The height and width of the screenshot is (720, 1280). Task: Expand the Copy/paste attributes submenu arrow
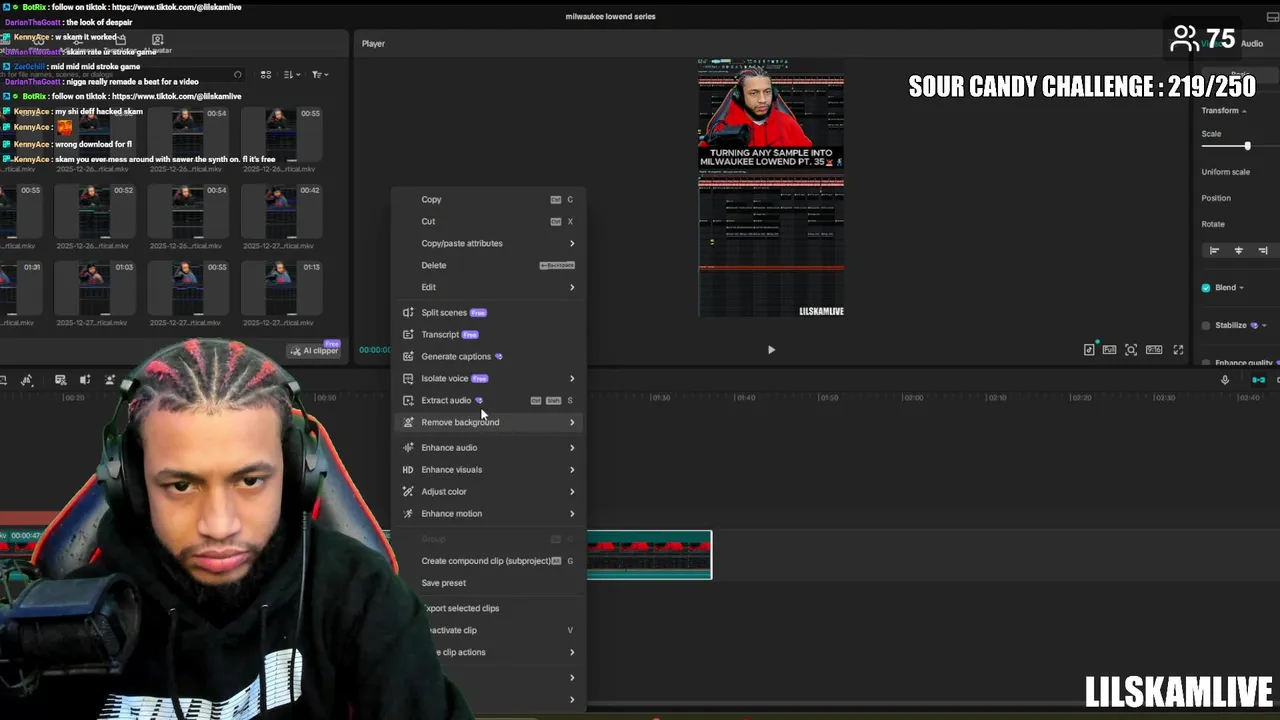[x=572, y=244]
